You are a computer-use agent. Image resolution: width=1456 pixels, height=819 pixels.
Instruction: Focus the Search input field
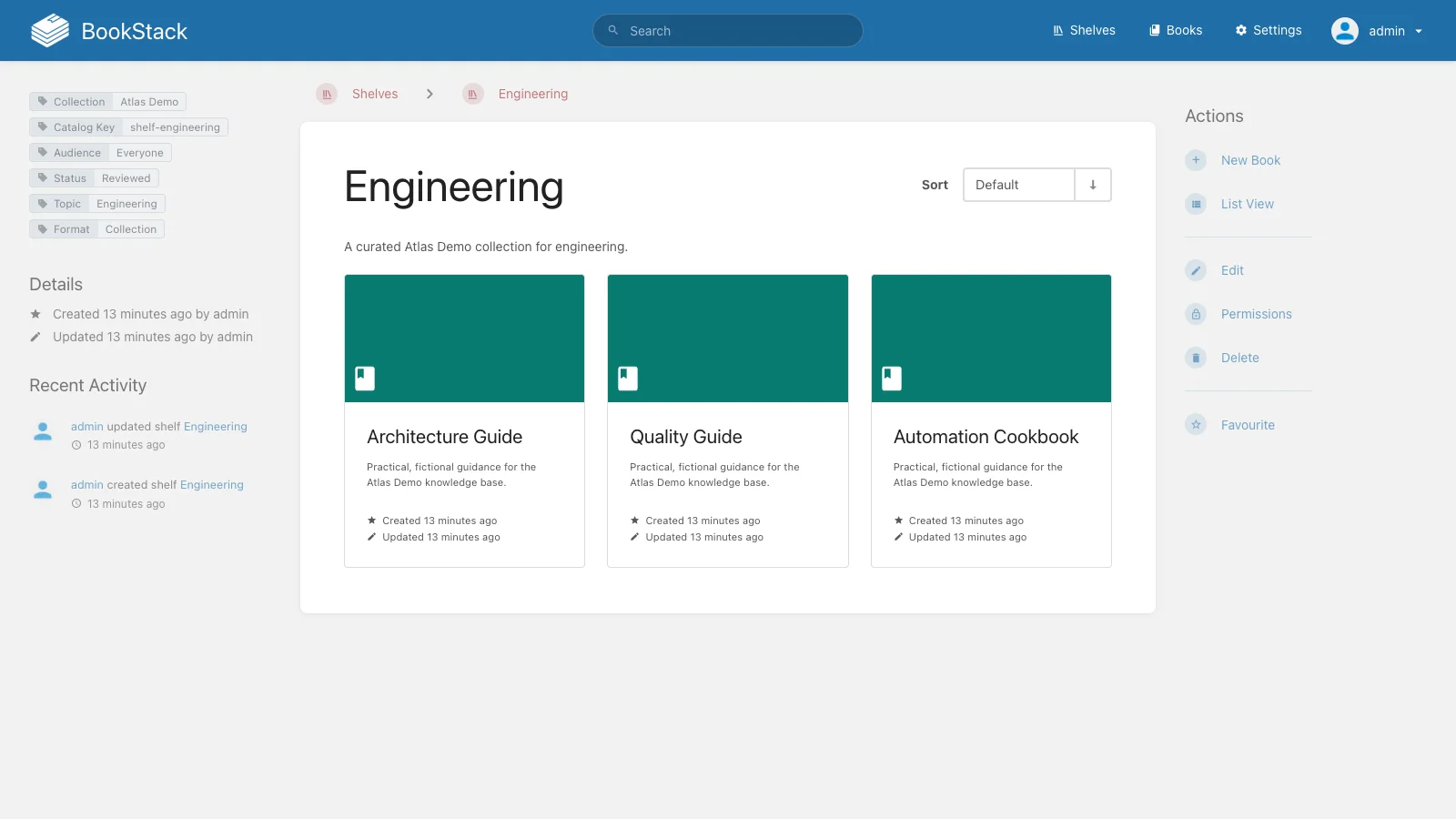tap(728, 30)
